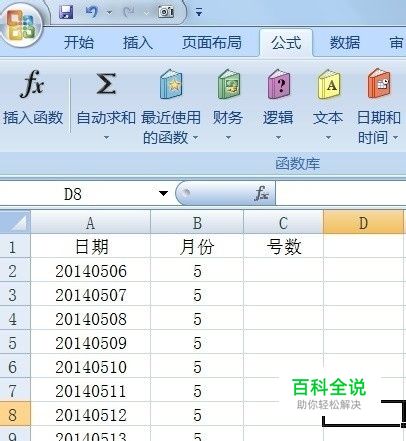
Task: Open the Office button menu
Action: point(21,25)
